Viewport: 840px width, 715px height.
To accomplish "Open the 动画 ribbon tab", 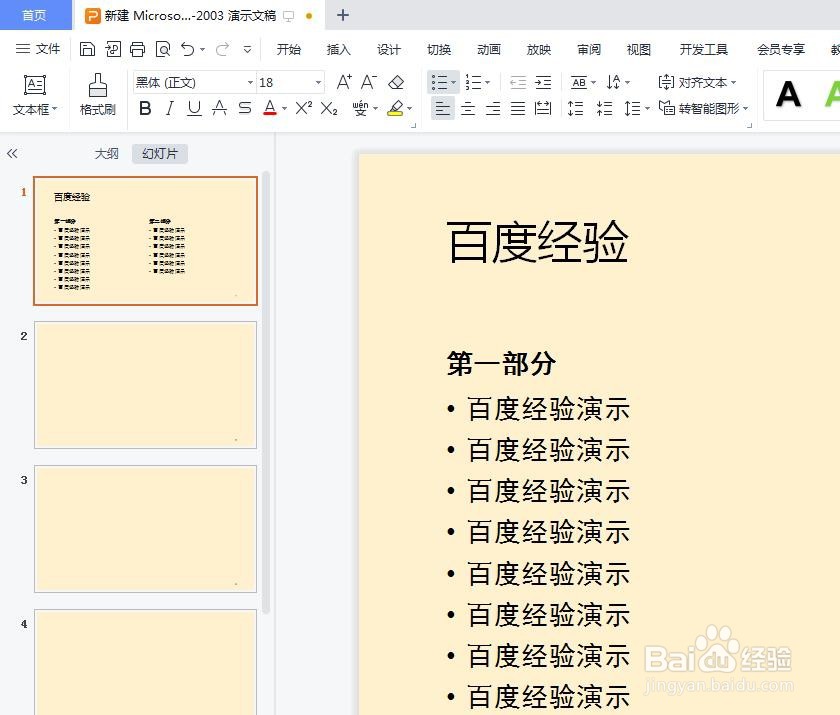I will [489, 49].
